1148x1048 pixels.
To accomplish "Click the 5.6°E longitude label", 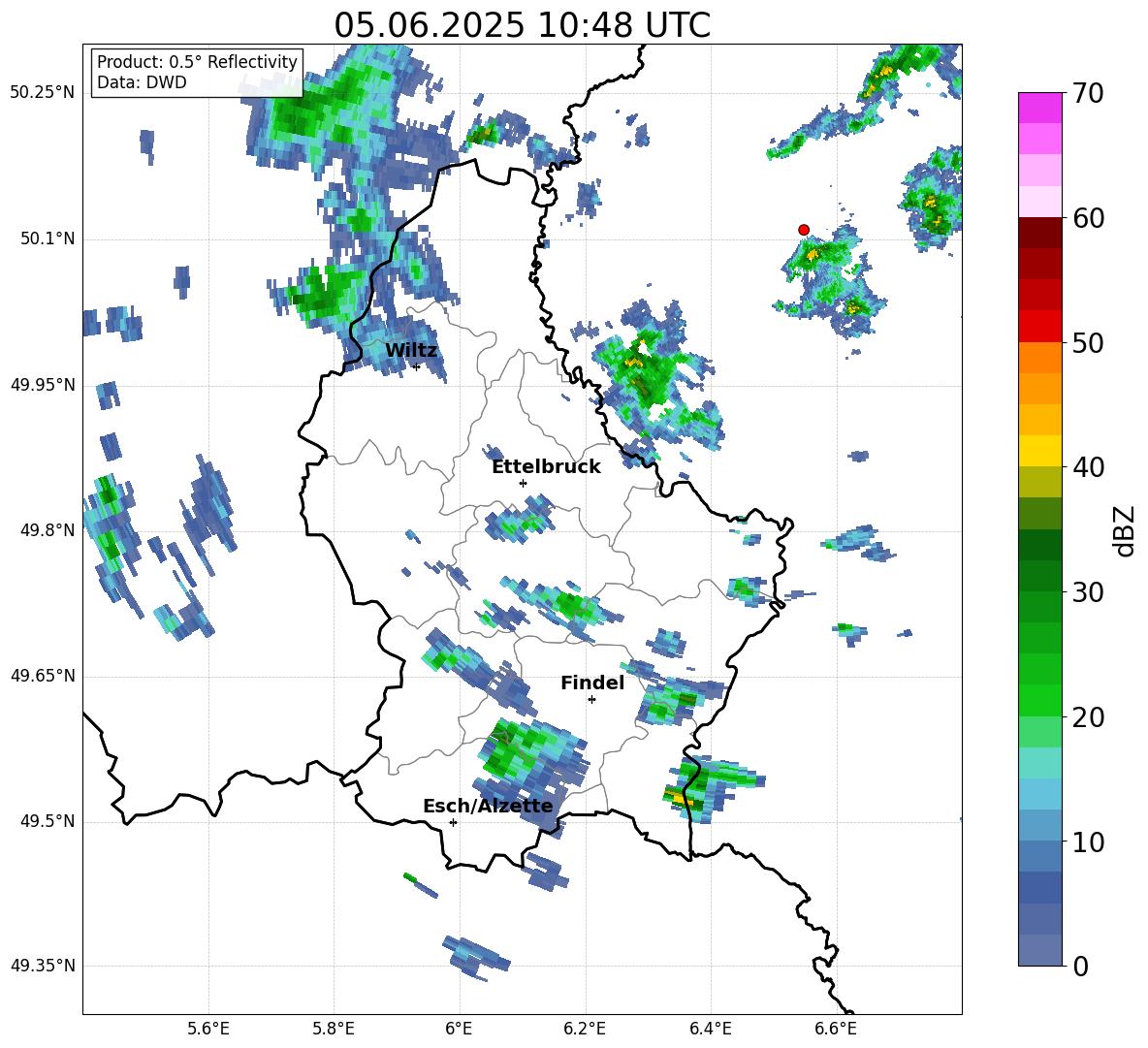I will click(x=207, y=1029).
